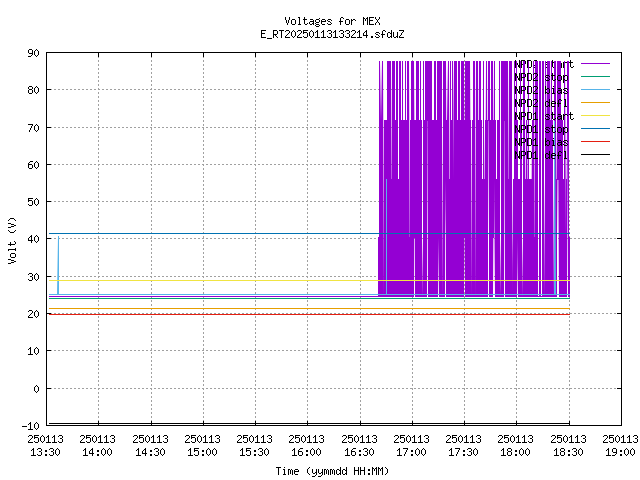Click the 17:30 x-axis tick label

click(464, 446)
